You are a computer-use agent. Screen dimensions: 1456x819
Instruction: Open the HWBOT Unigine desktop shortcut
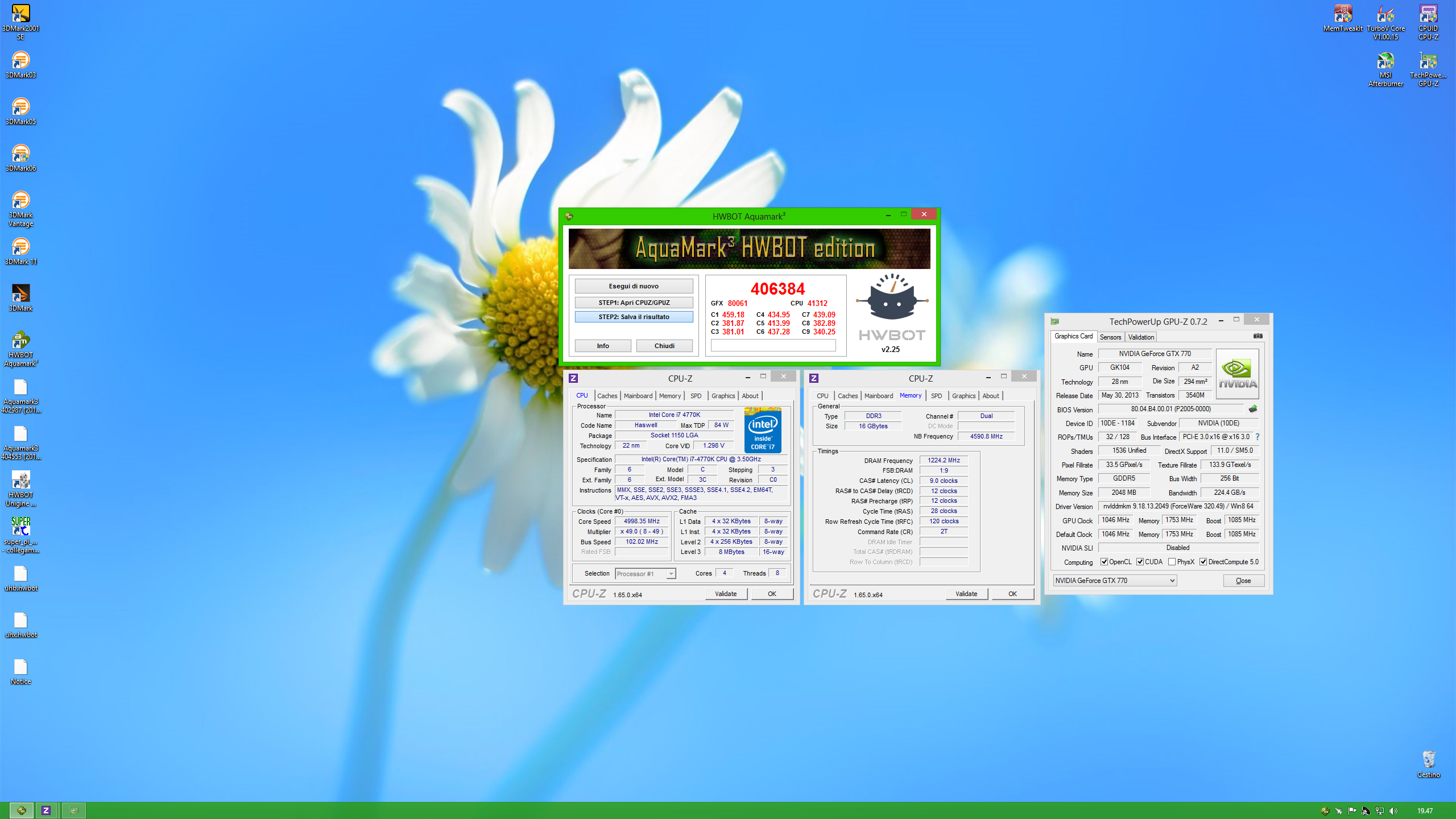tap(20, 489)
